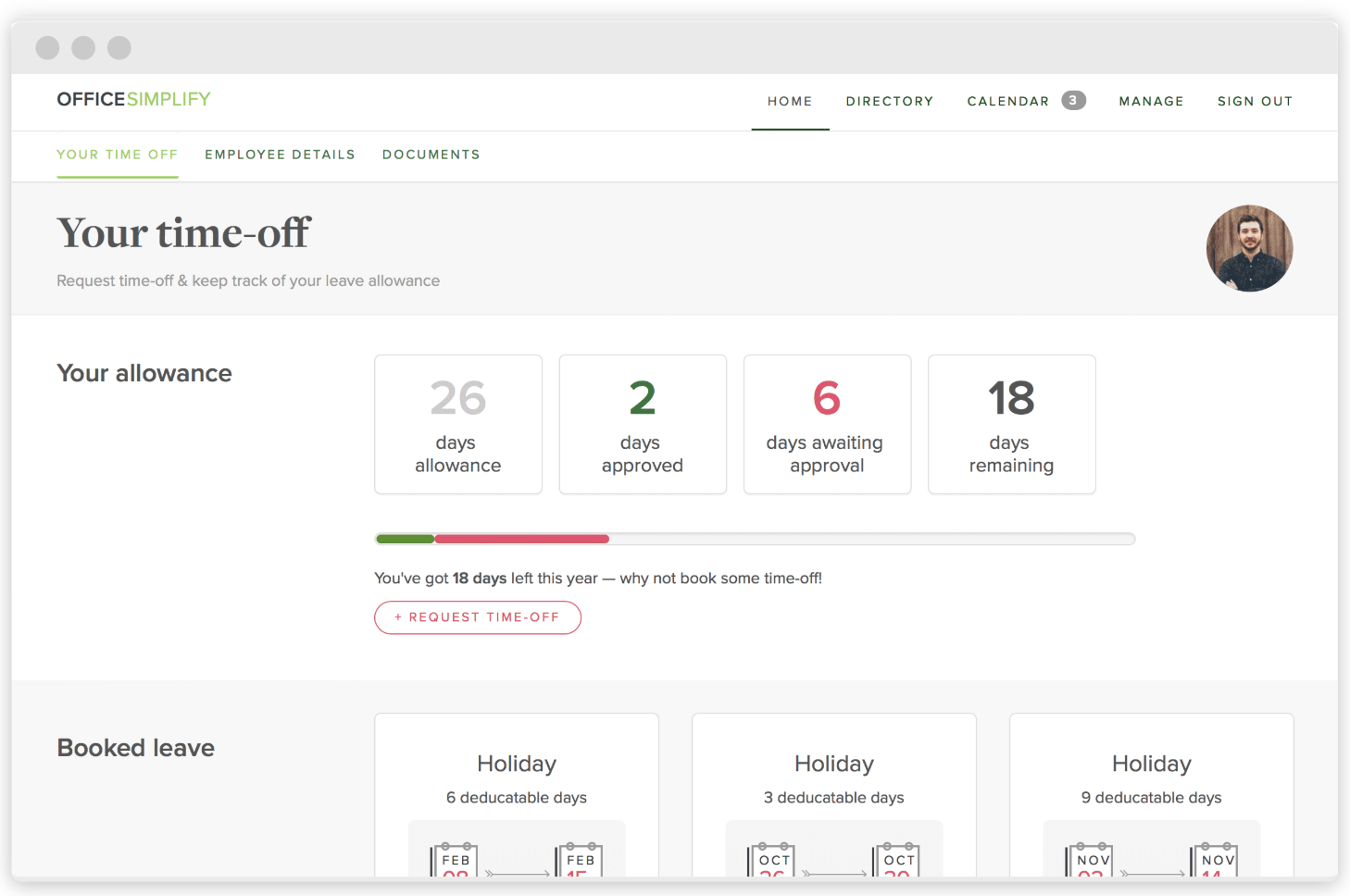The width and height of the screenshot is (1350, 896).
Task: Click SIGN OUT to log out
Action: point(1255,101)
